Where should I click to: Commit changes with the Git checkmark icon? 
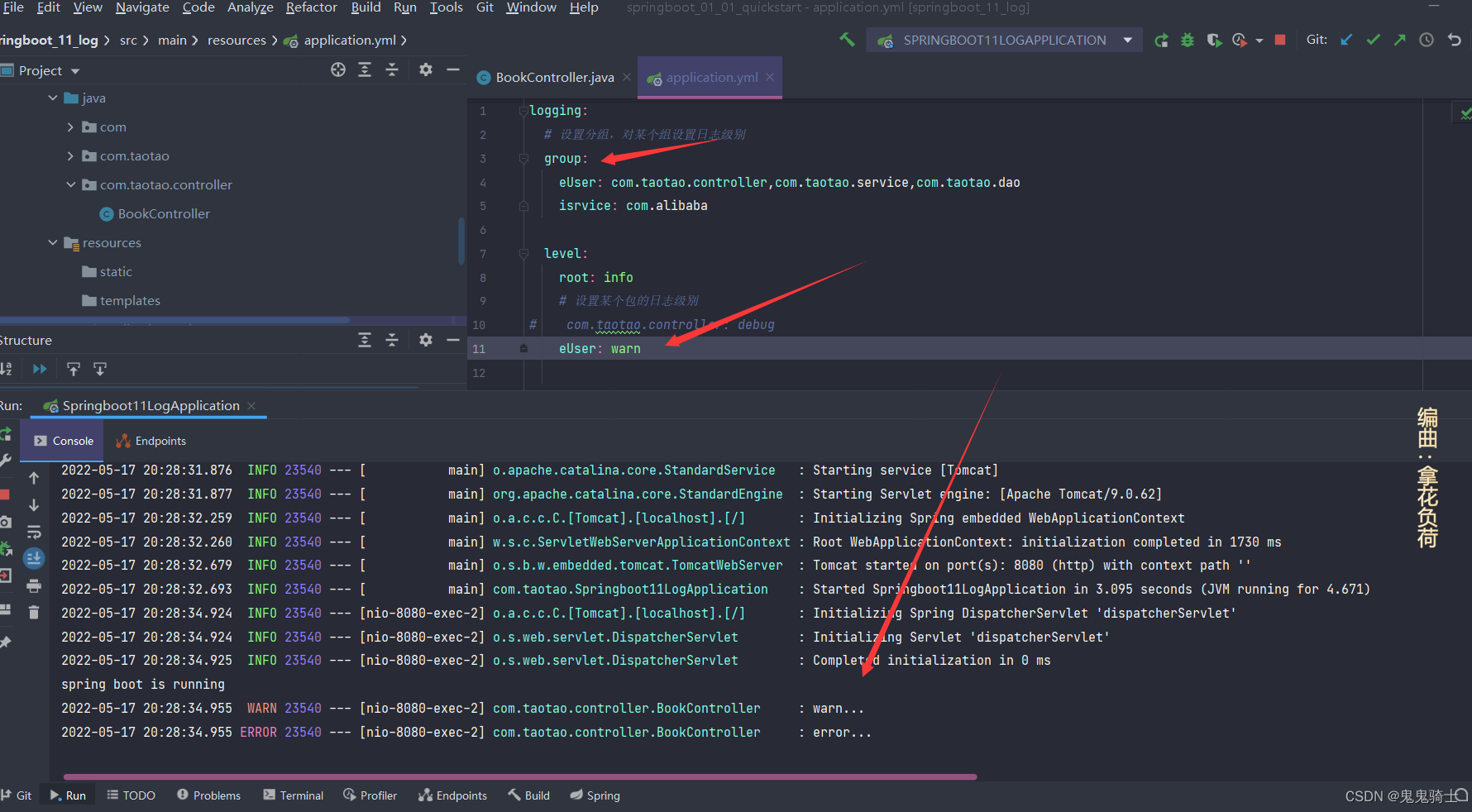(1373, 40)
